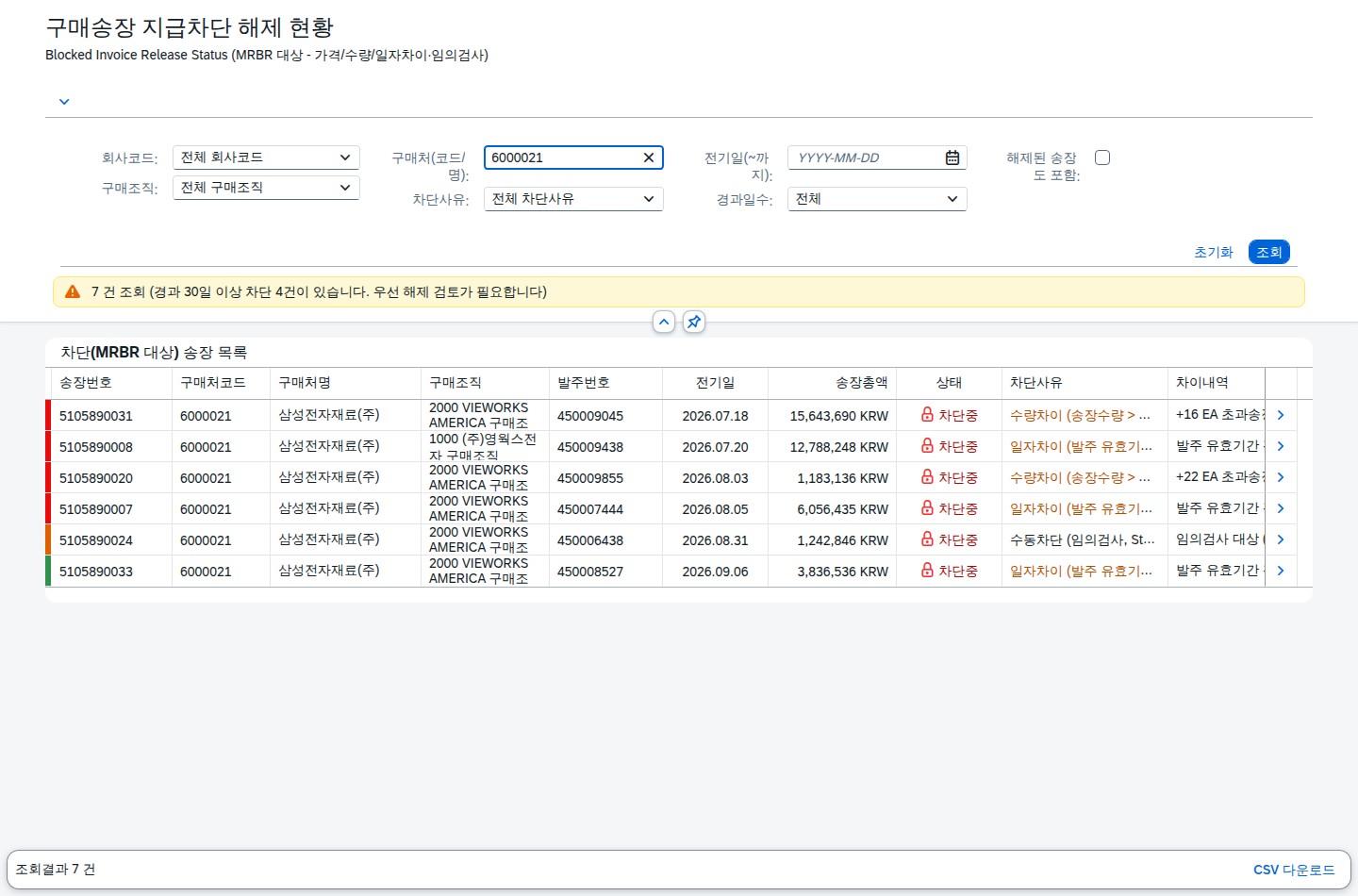This screenshot has height=896, width=1358.
Task: Open the 구매조직 dropdown
Action: [x=266, y=188]
